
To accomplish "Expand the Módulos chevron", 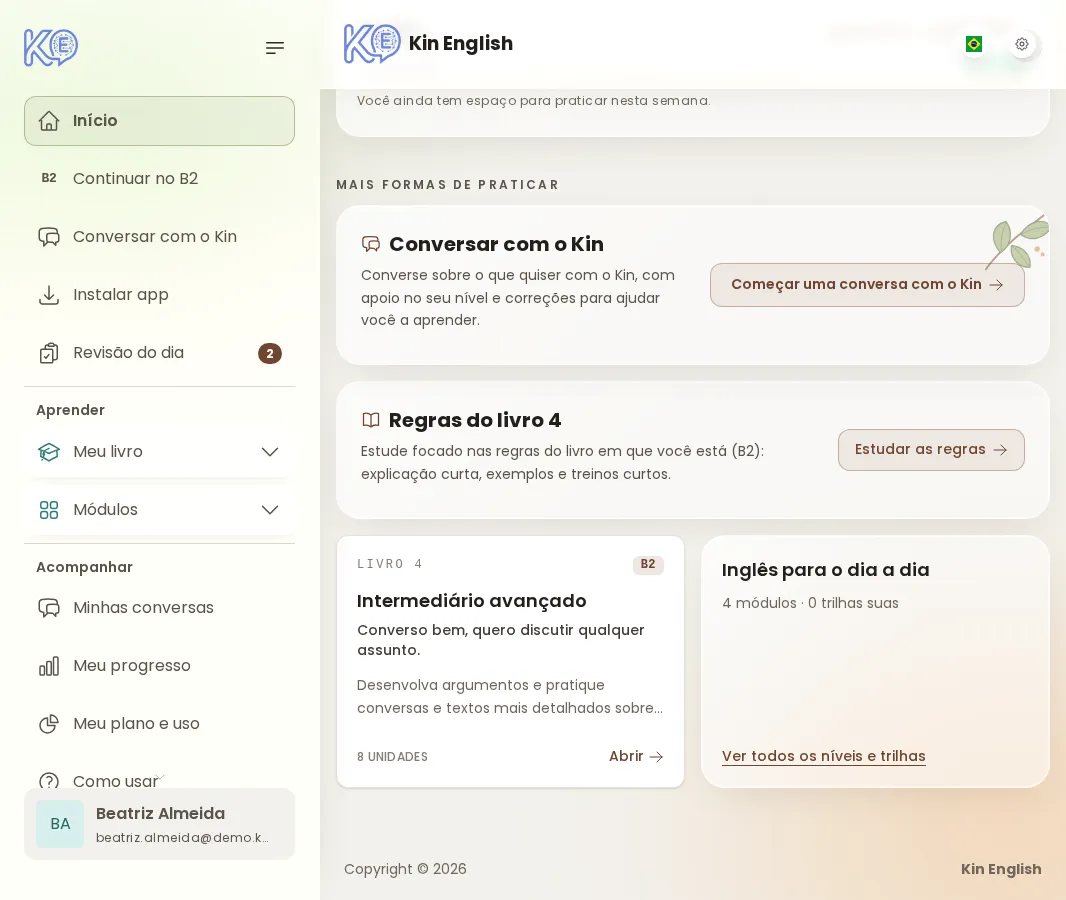I will [270, 510].
